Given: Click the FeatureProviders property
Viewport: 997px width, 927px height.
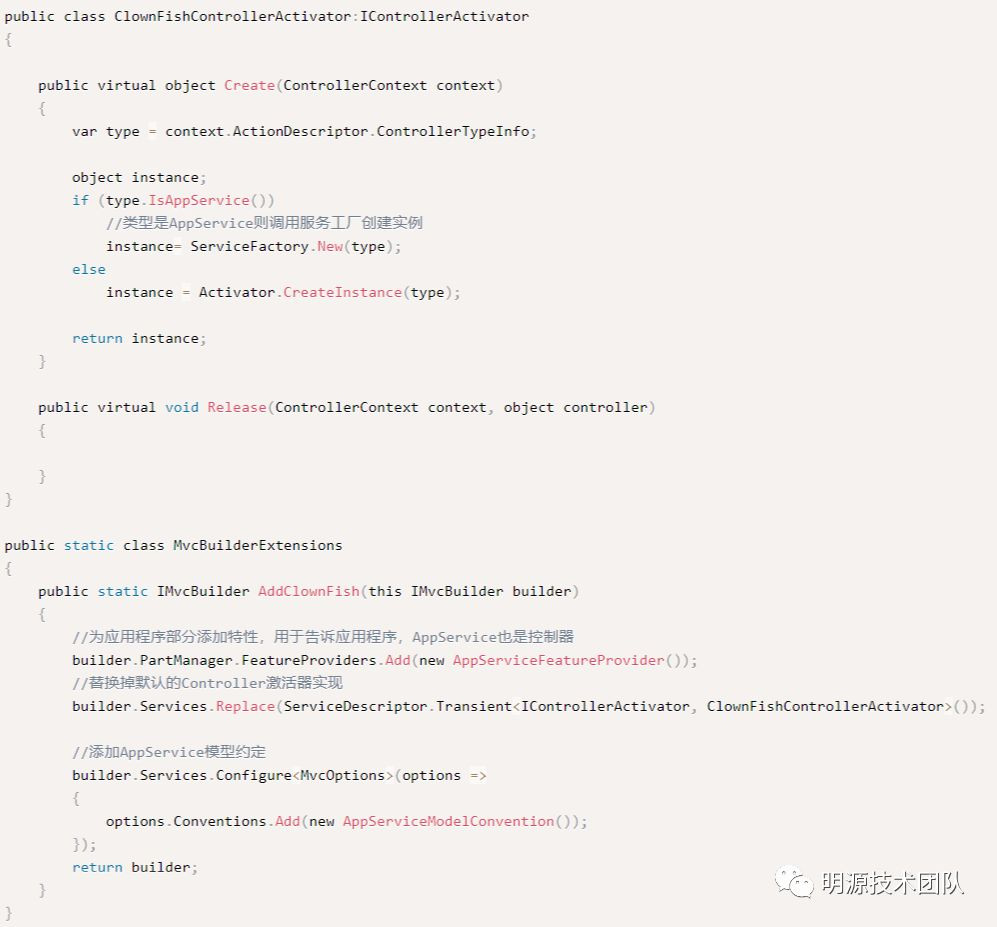Looking at the screenshot, I should click(308, 661).
